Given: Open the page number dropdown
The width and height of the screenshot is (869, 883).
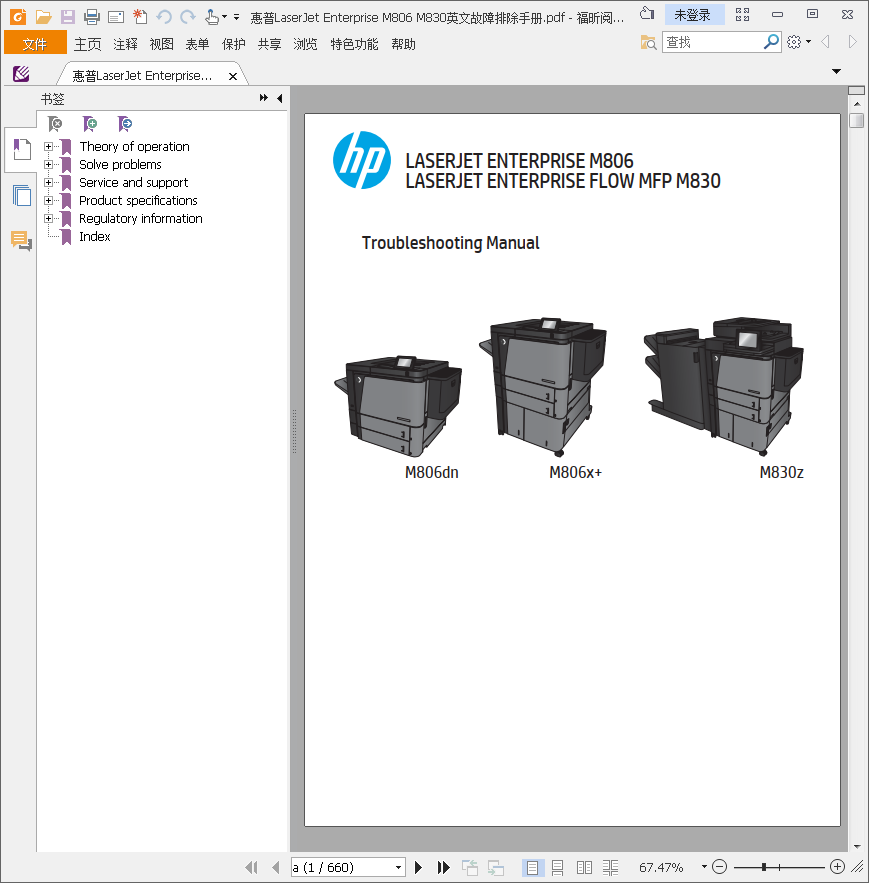Looking at the screenshot, I should pyautogui.click(x=398, y=867).
